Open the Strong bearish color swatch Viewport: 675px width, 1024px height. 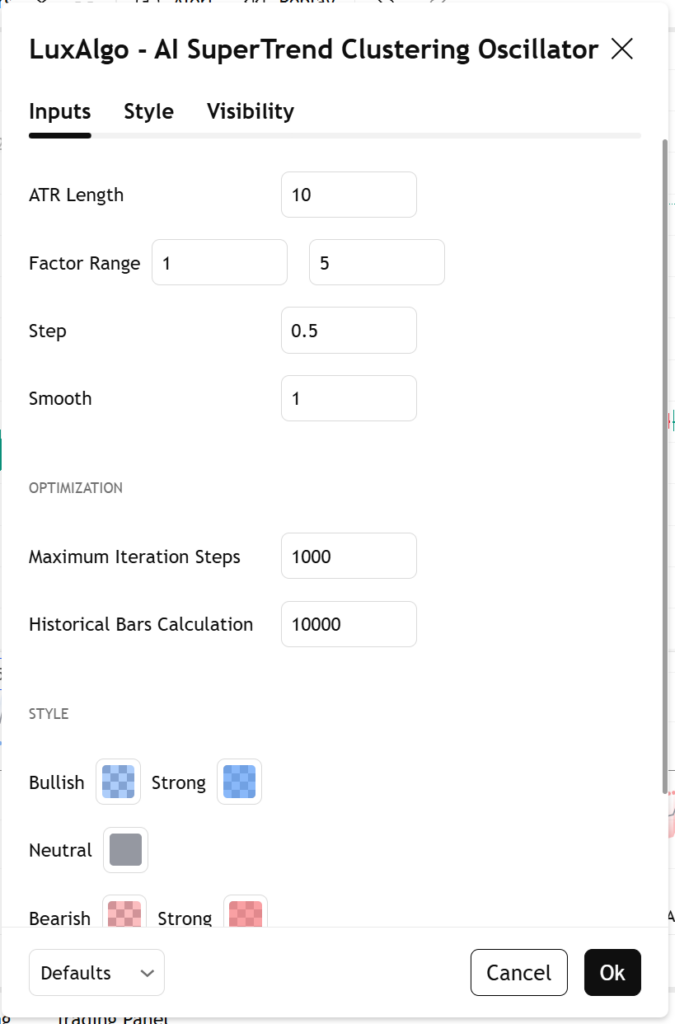point(245,914)
